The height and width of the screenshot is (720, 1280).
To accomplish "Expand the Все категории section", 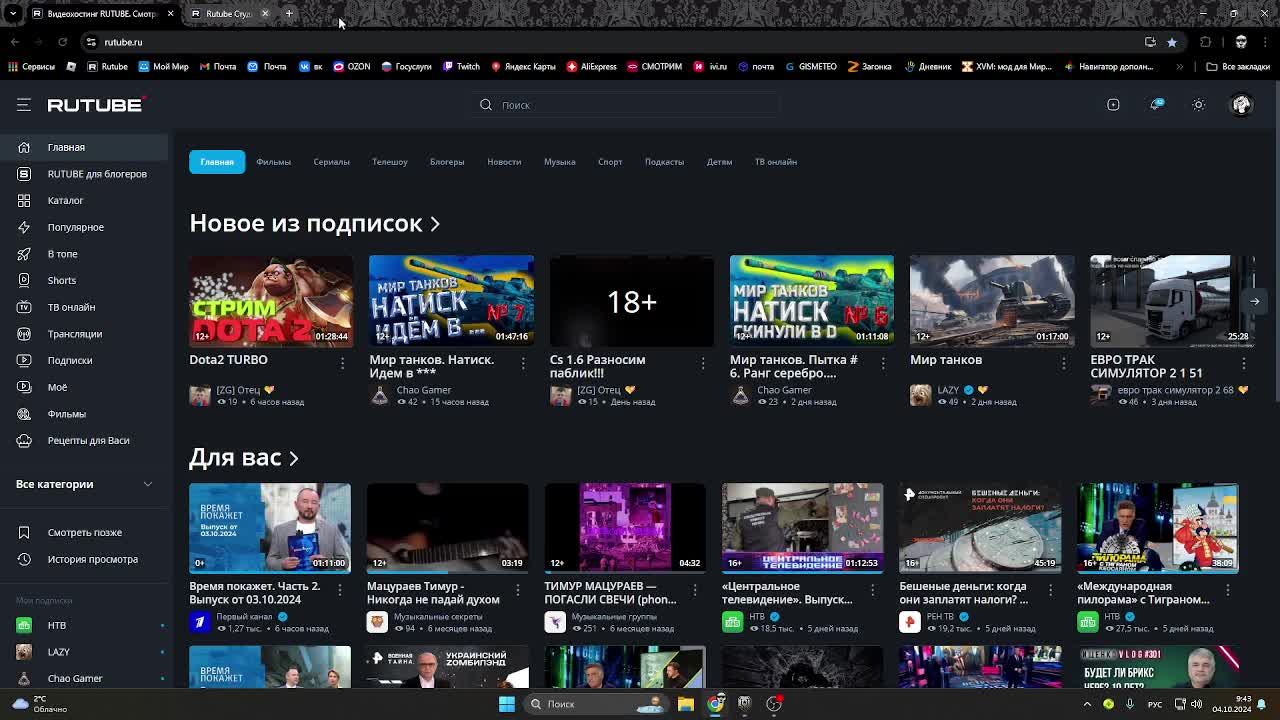I will [x=84, y=484].
